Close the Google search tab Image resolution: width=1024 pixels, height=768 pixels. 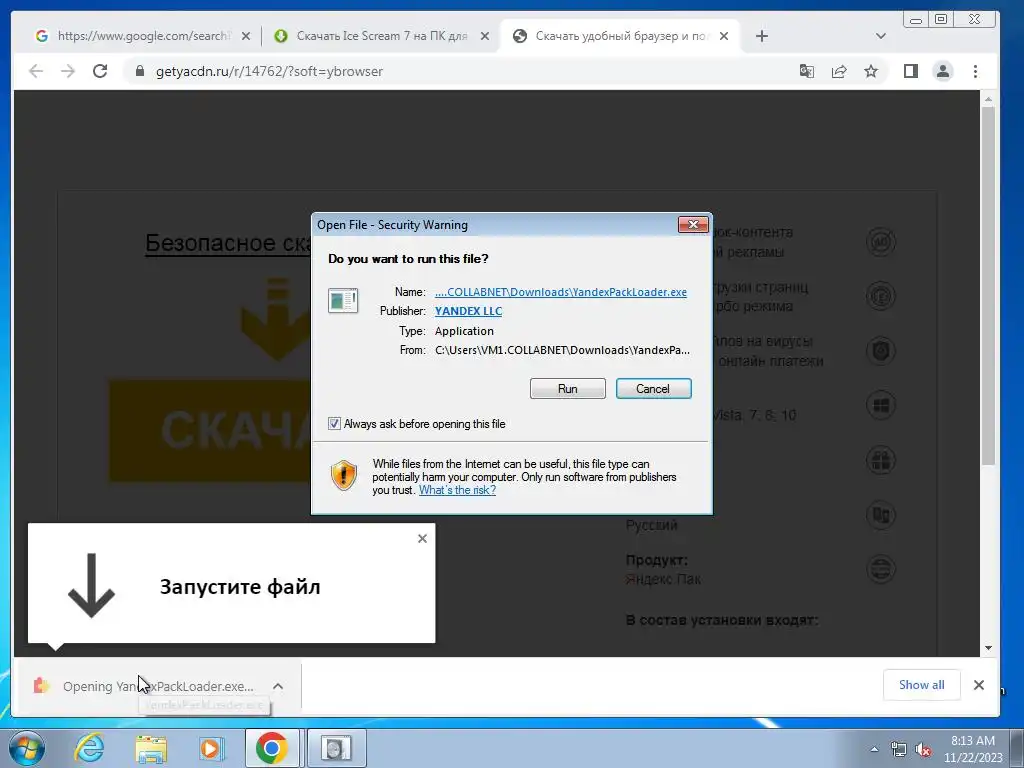246,36
